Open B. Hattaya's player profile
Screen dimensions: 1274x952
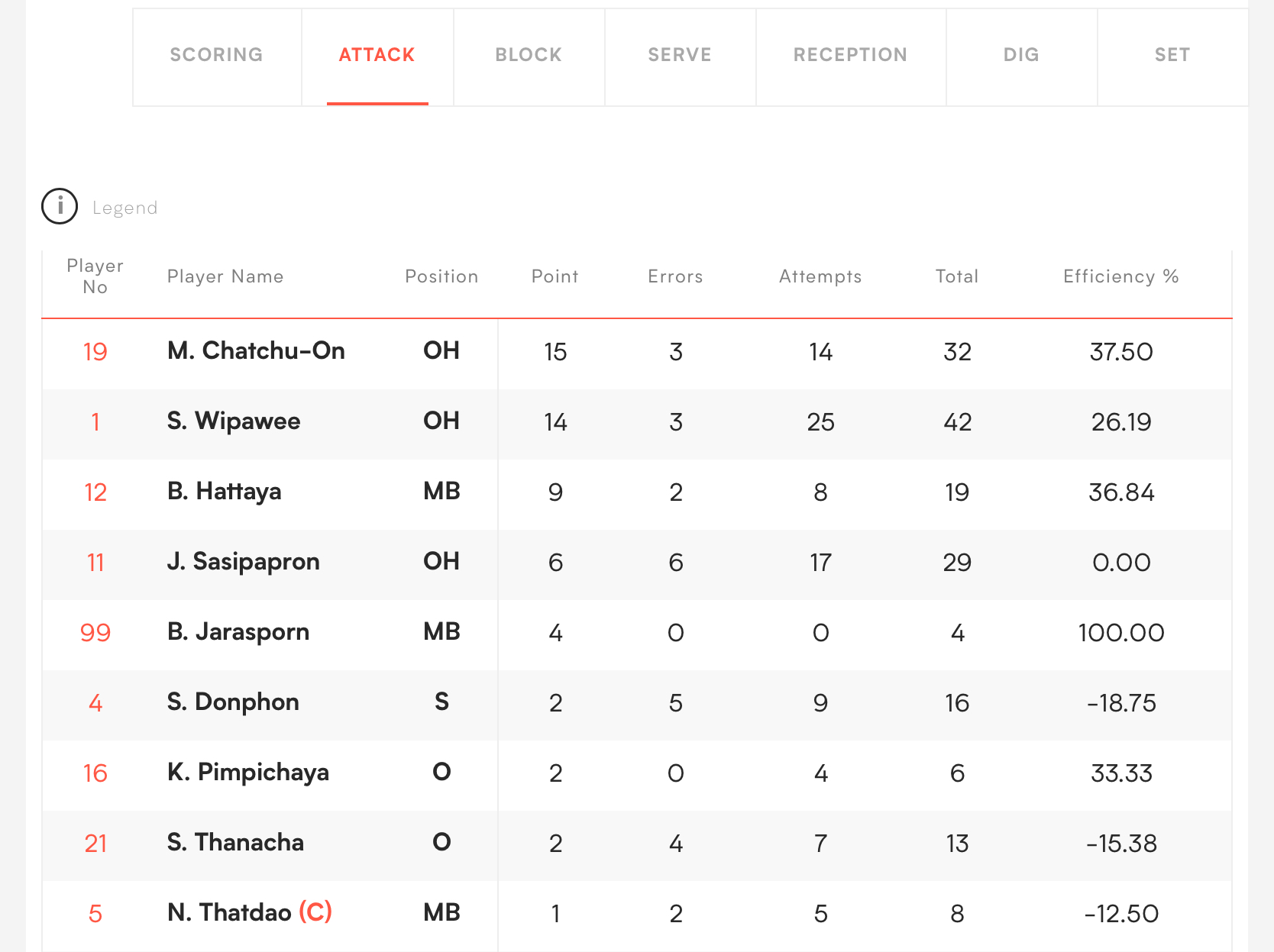(224, 491)
